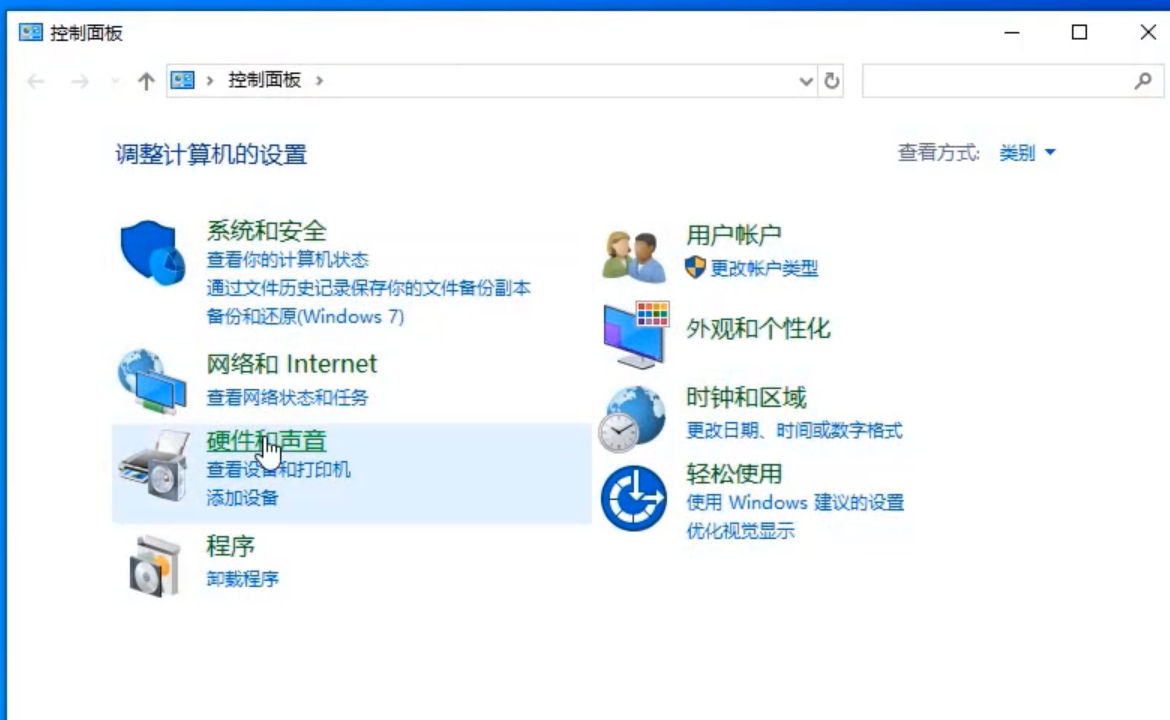
Task: Open 卸载程序 link
Action: click(242, 578)
